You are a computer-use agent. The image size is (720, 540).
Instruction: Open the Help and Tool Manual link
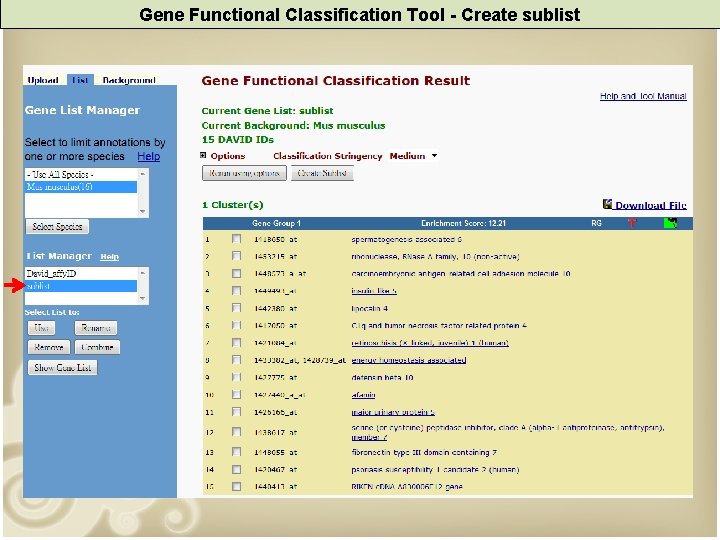tap(643, 96)
